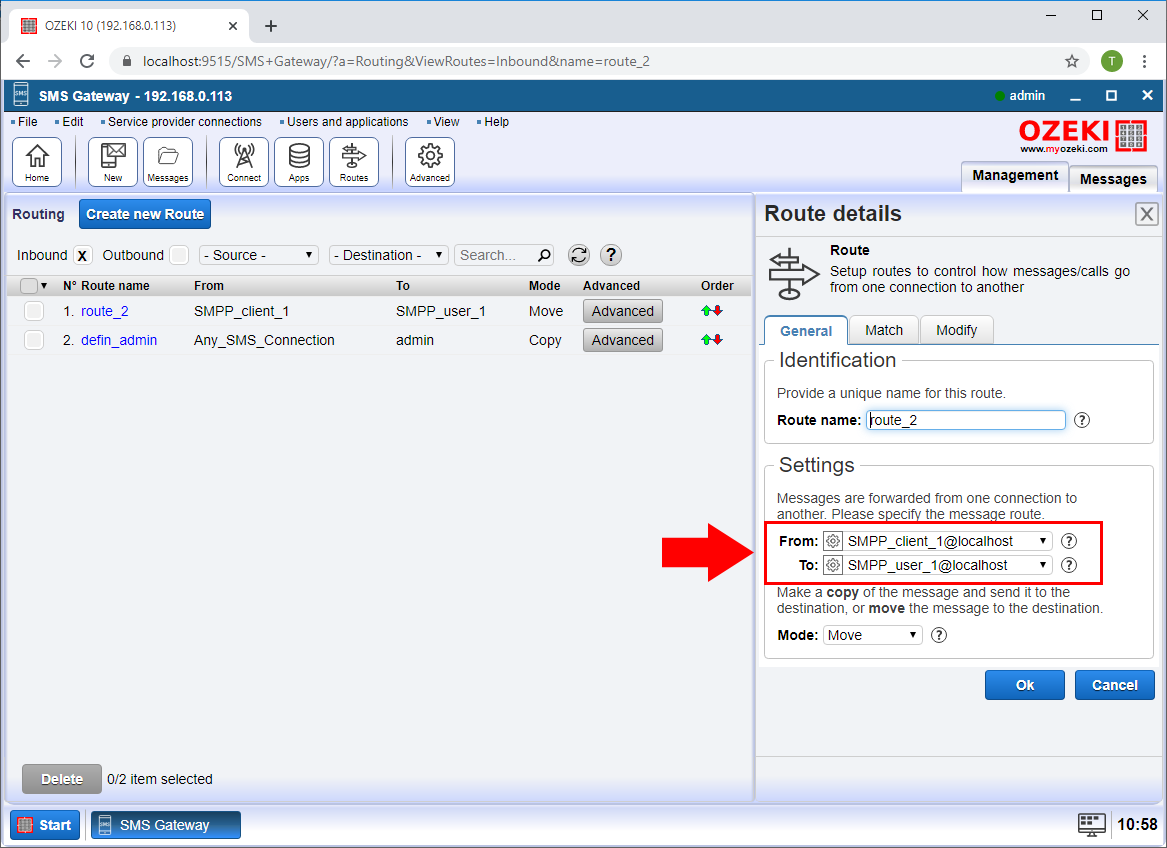
Task: Click the Cancel button
Action: click(1114, 686)
